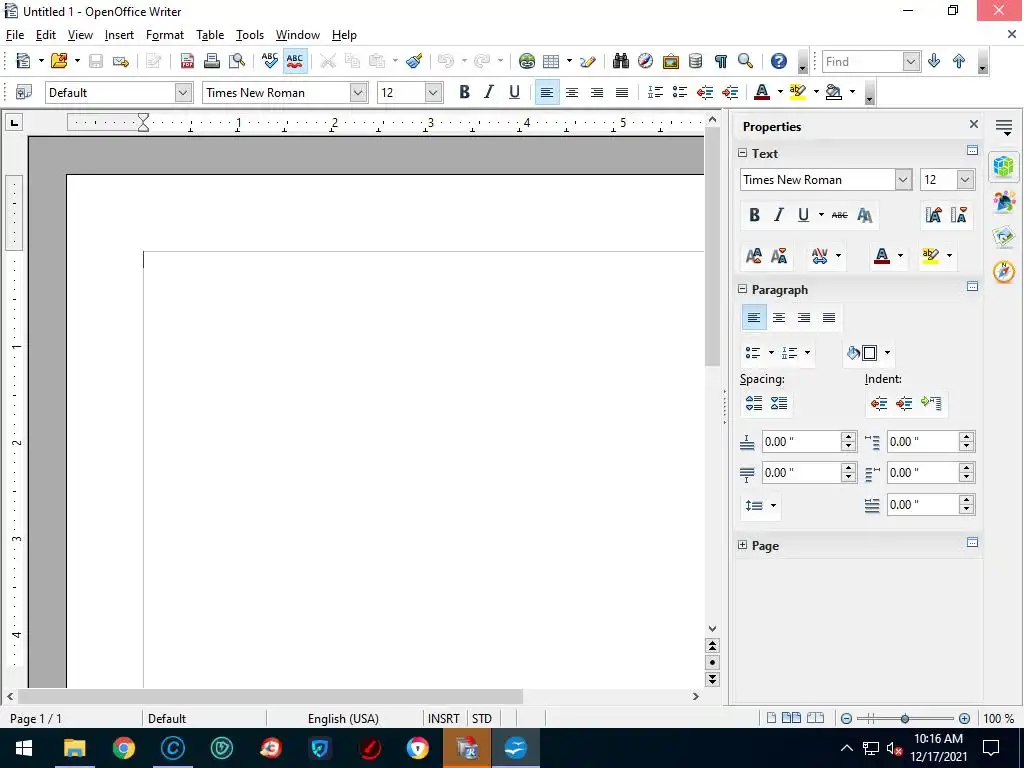Click the sidebar Highlighting yellow swatch
Viewport: 1024px width, 768px height.
coord(931,255)
